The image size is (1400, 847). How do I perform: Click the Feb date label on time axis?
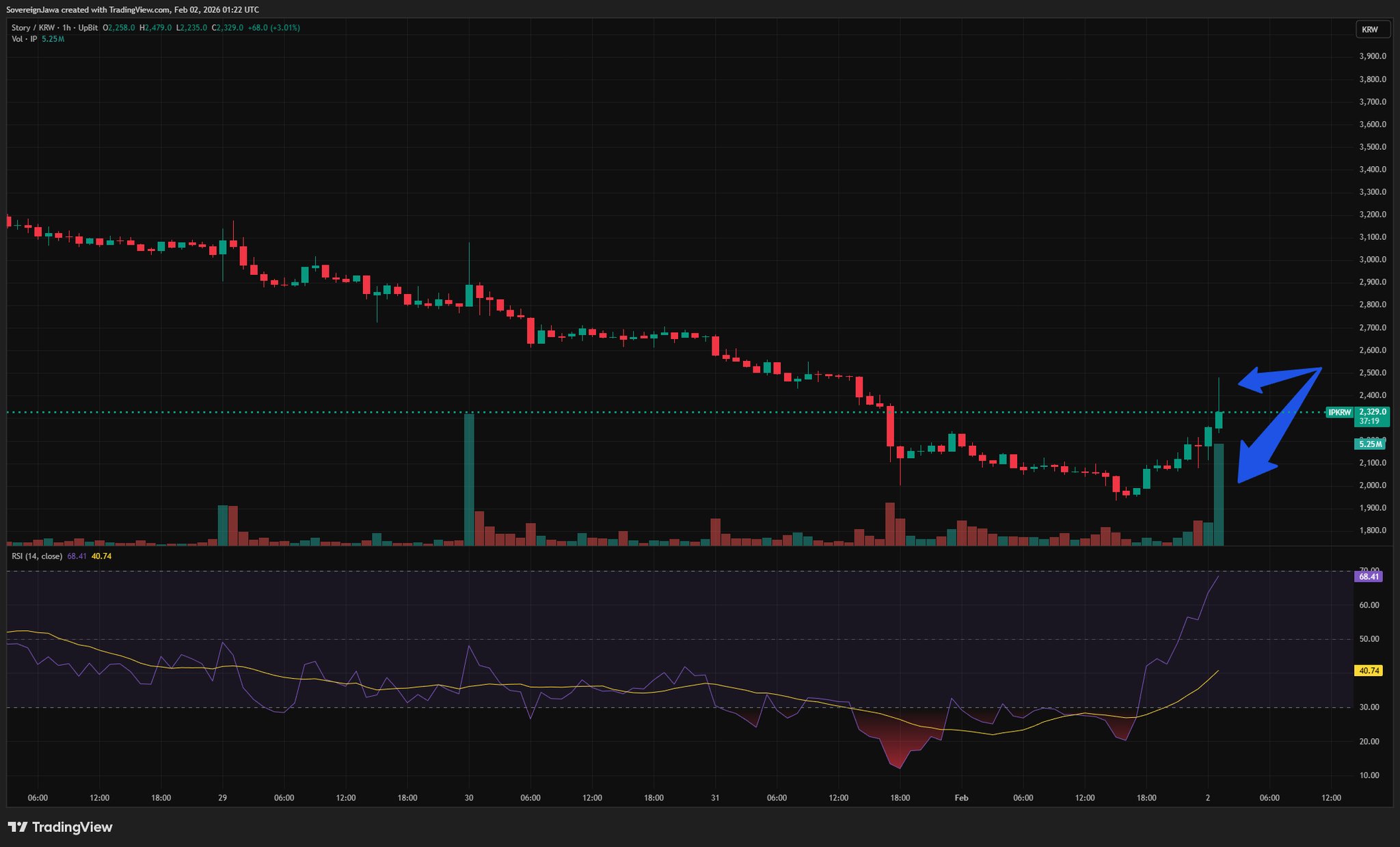pos(961,798)
